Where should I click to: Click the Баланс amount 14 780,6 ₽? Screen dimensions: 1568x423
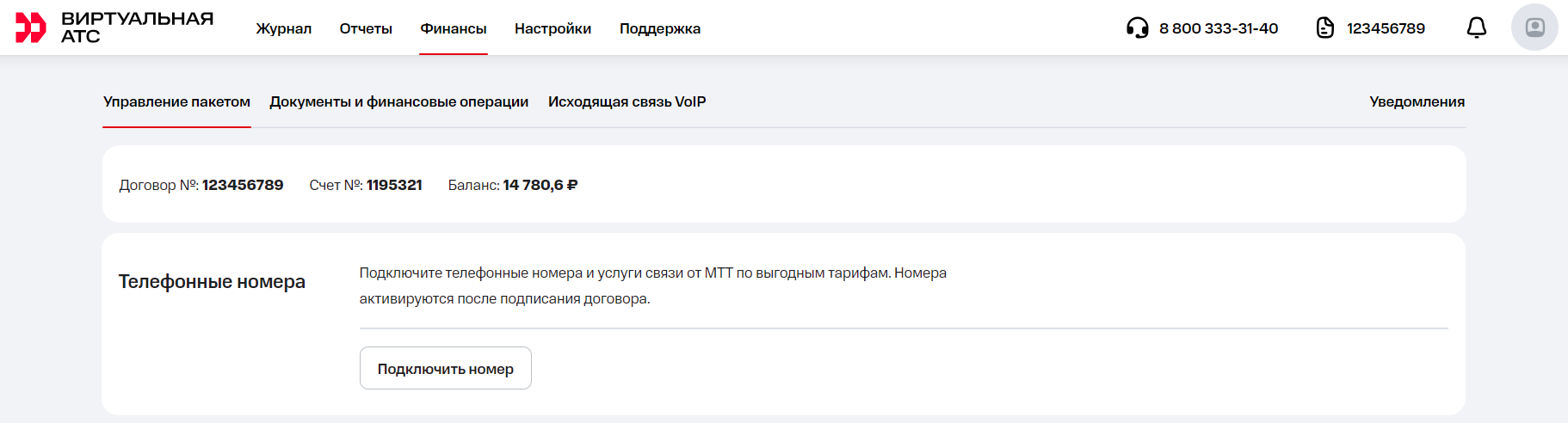(x=540, y=185)
